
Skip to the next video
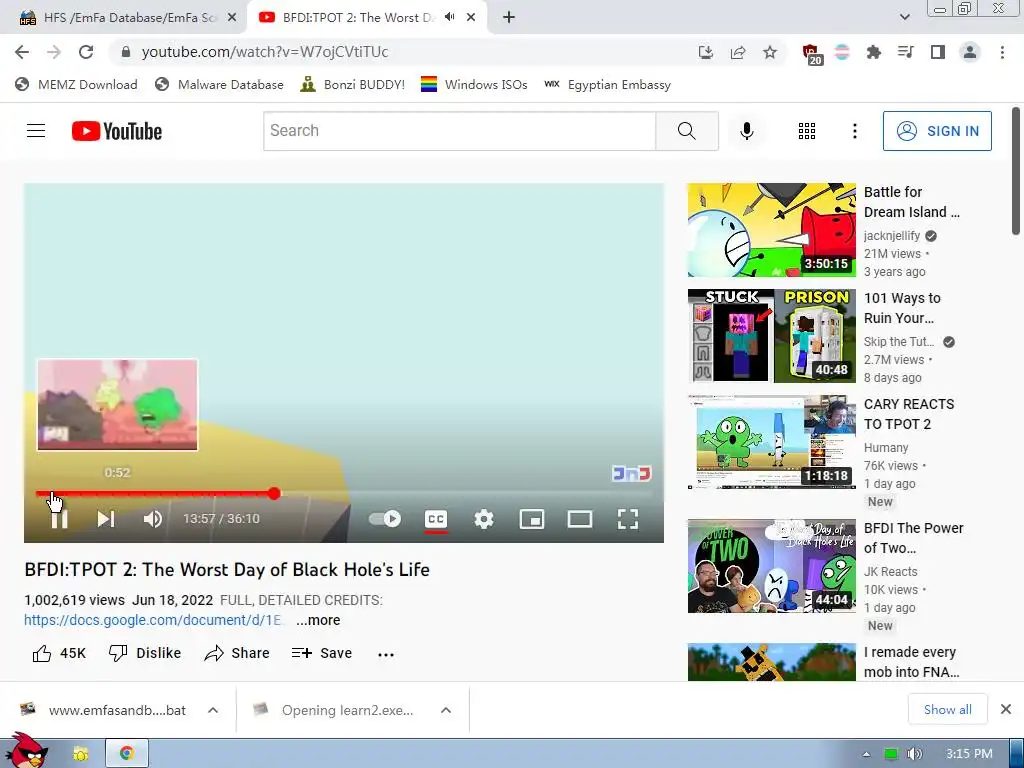coord(106,519)
